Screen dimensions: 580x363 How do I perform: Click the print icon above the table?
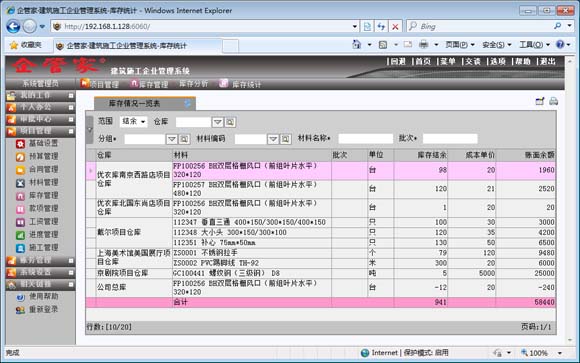(x=553, y=101)
